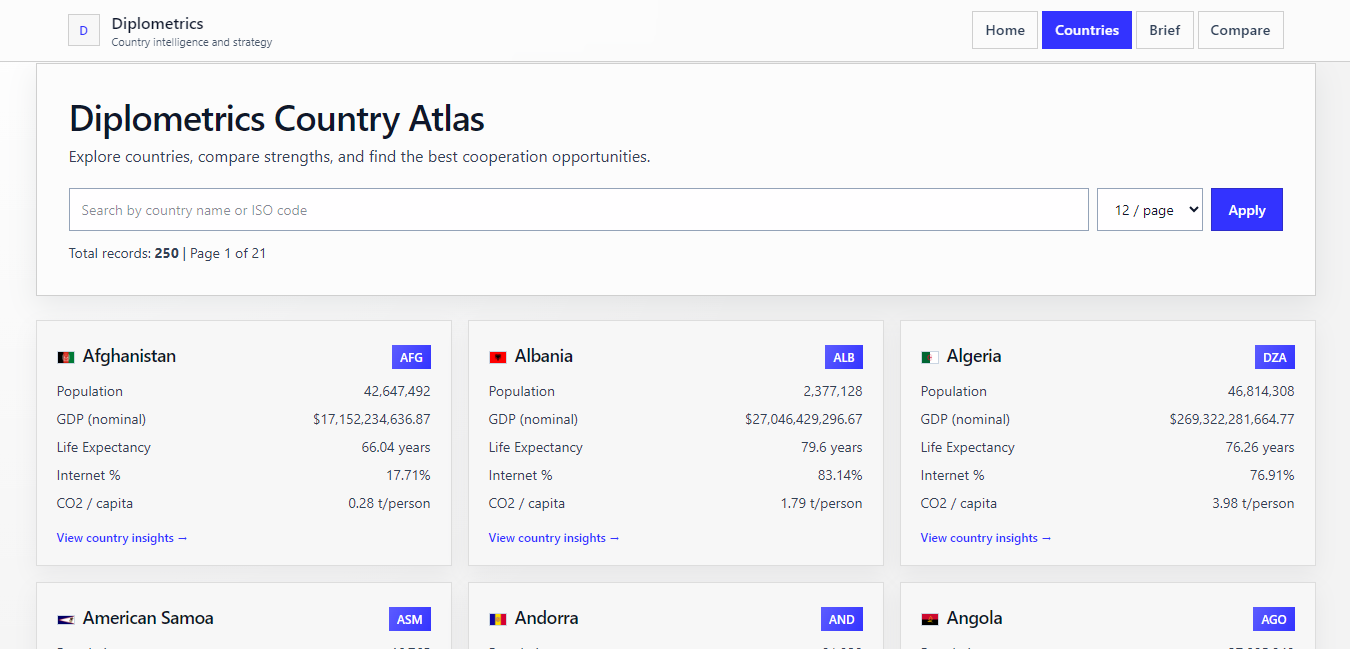Click the Angola flag icon
This screenshot has height=649, width=1350.
click(x=929, y=620)
